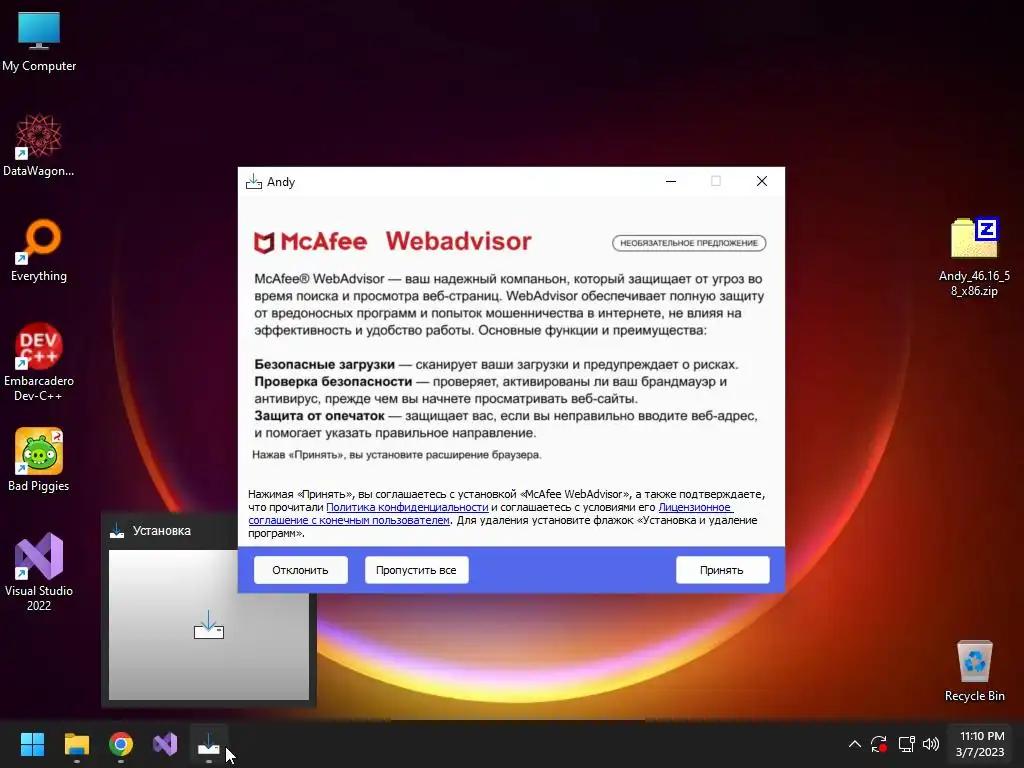Open the Политика конфиденциальности link
The width and height of the screenshot is (1024, 768).
pyautogui.click(x=407, y=507)
